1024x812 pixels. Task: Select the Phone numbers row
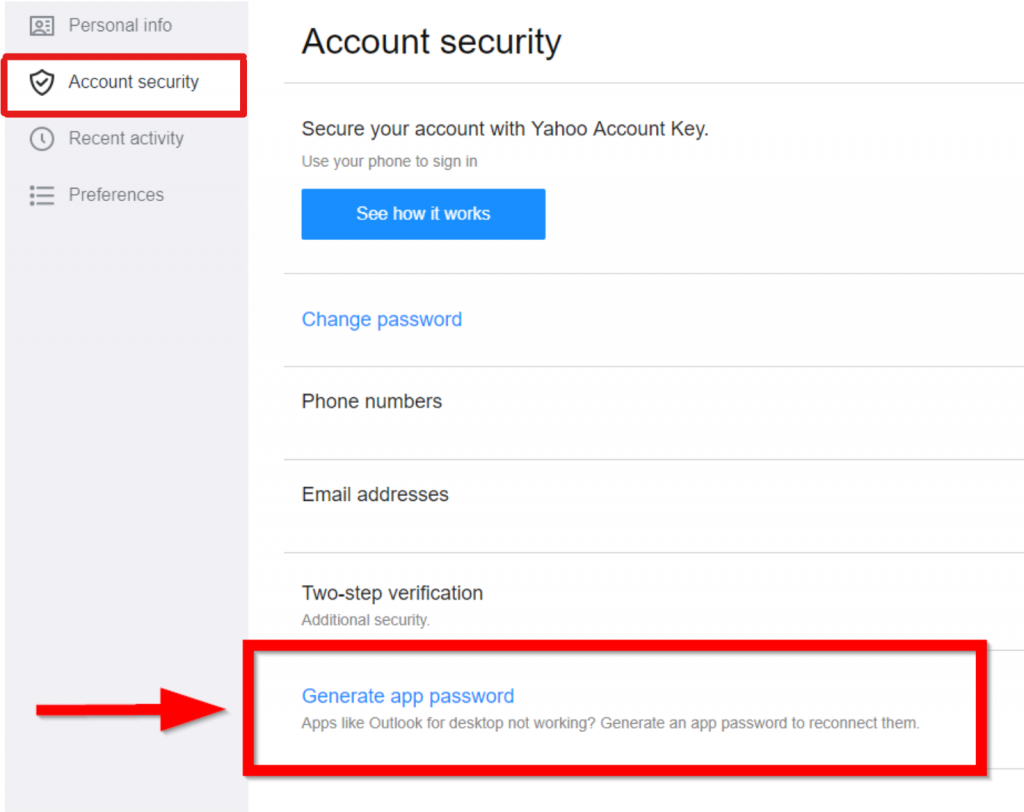pyautogui.click(x=372, y=401)
